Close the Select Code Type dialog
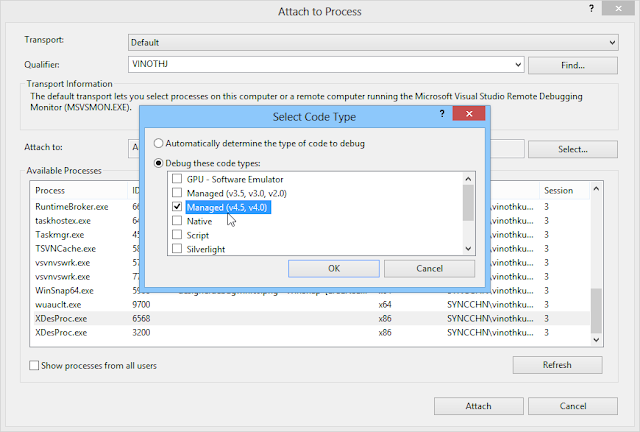 pos(469,114)
